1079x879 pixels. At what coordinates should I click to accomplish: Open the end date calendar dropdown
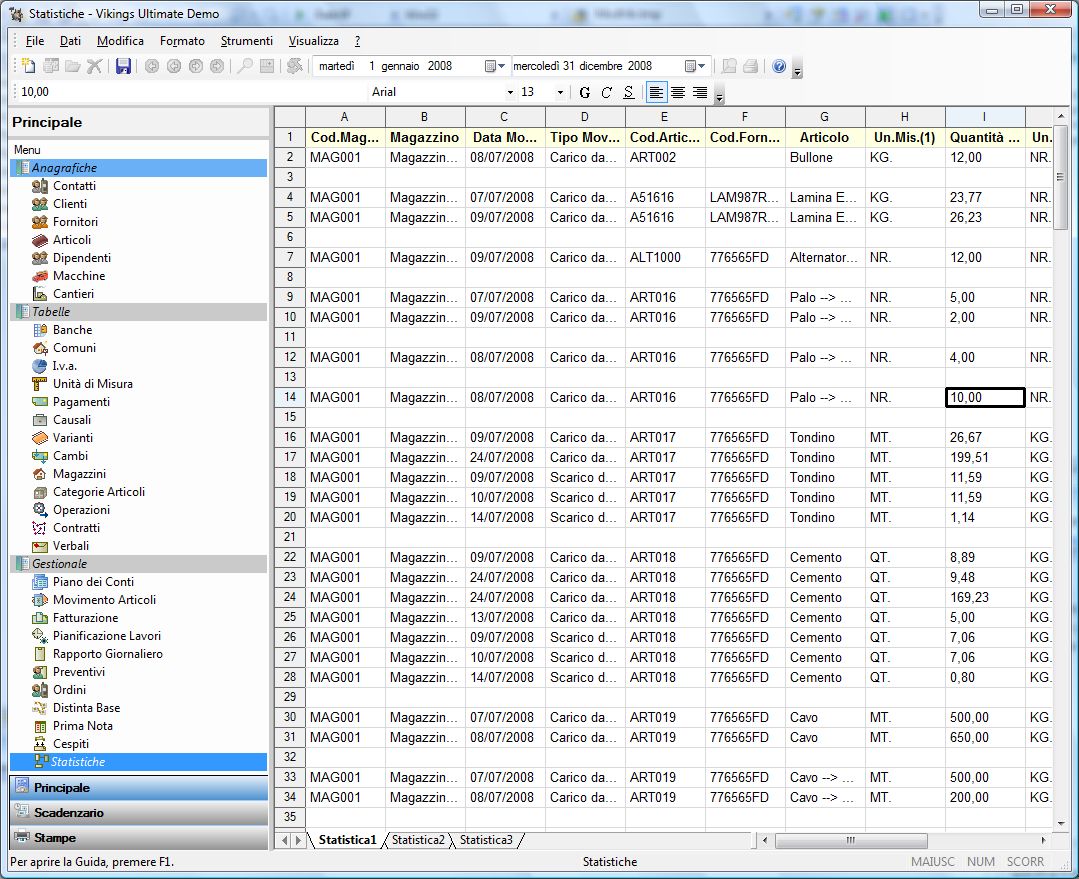click(x=695, y=66)
